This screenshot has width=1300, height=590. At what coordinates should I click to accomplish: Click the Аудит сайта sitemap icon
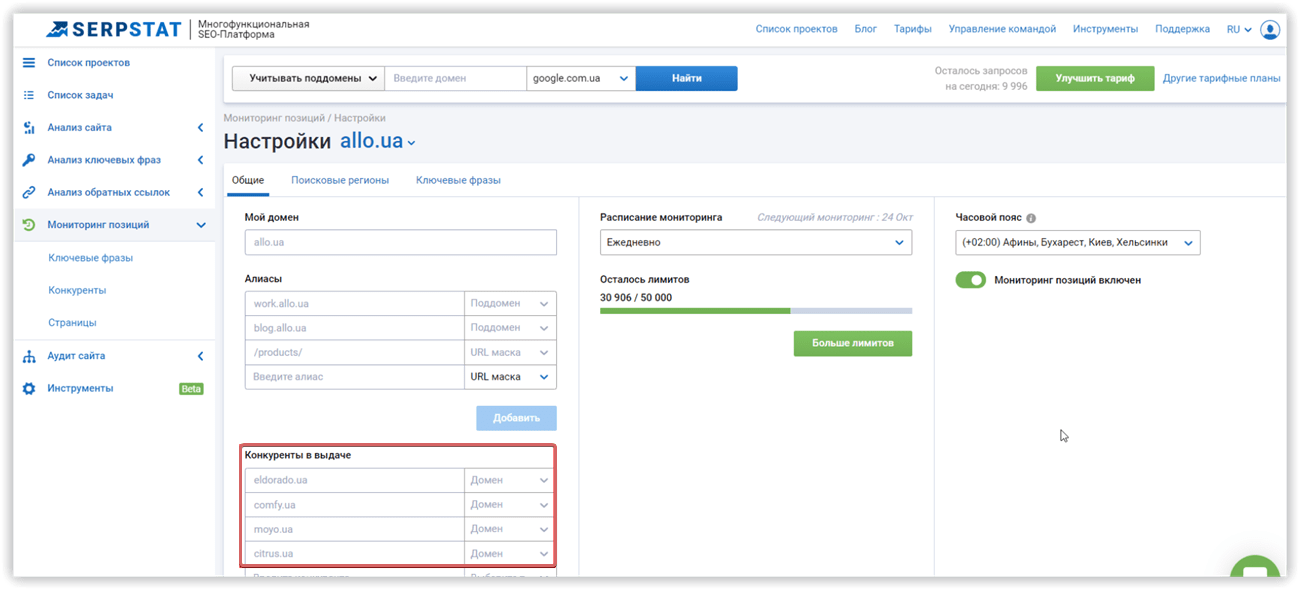click(x=29, y=356)
